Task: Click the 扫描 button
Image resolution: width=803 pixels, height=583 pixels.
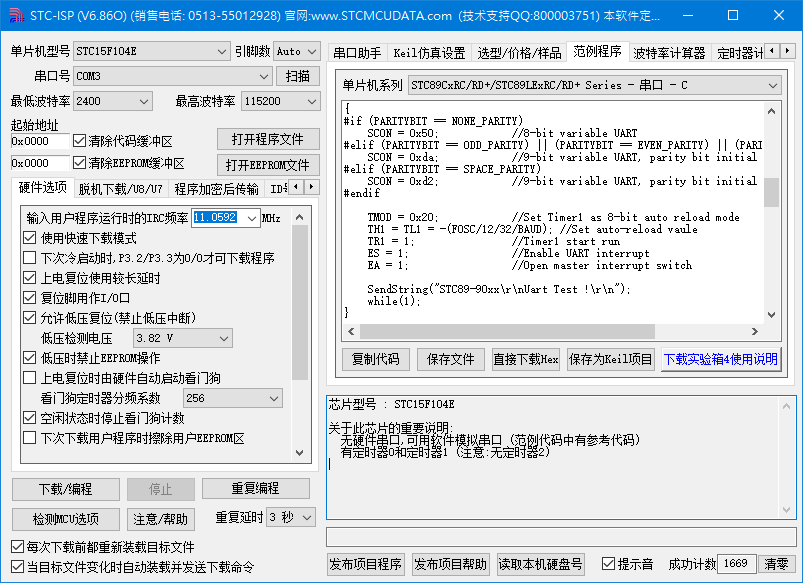Action: (298, 76)
